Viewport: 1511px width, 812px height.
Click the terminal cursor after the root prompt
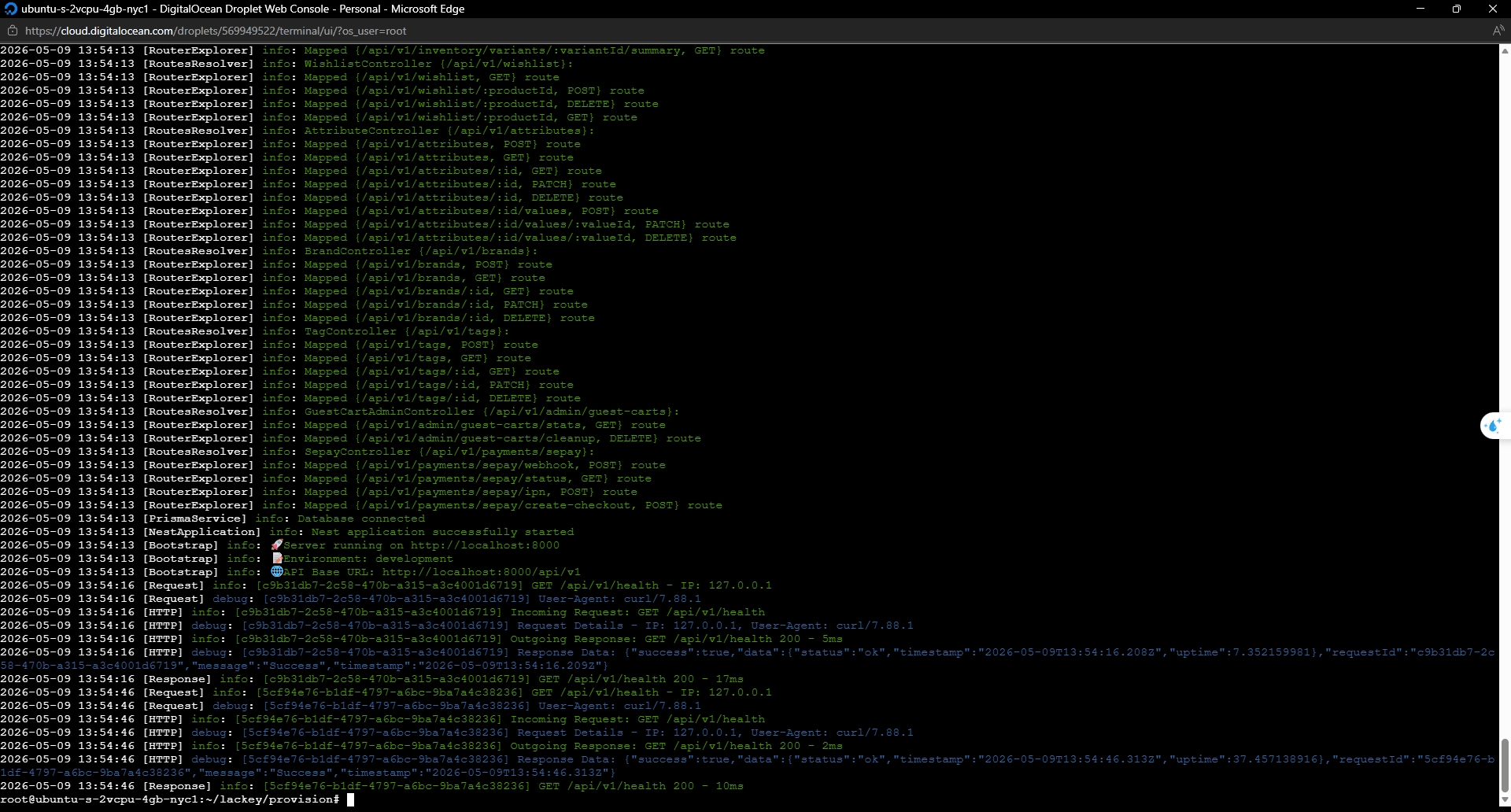coord(351,799)
